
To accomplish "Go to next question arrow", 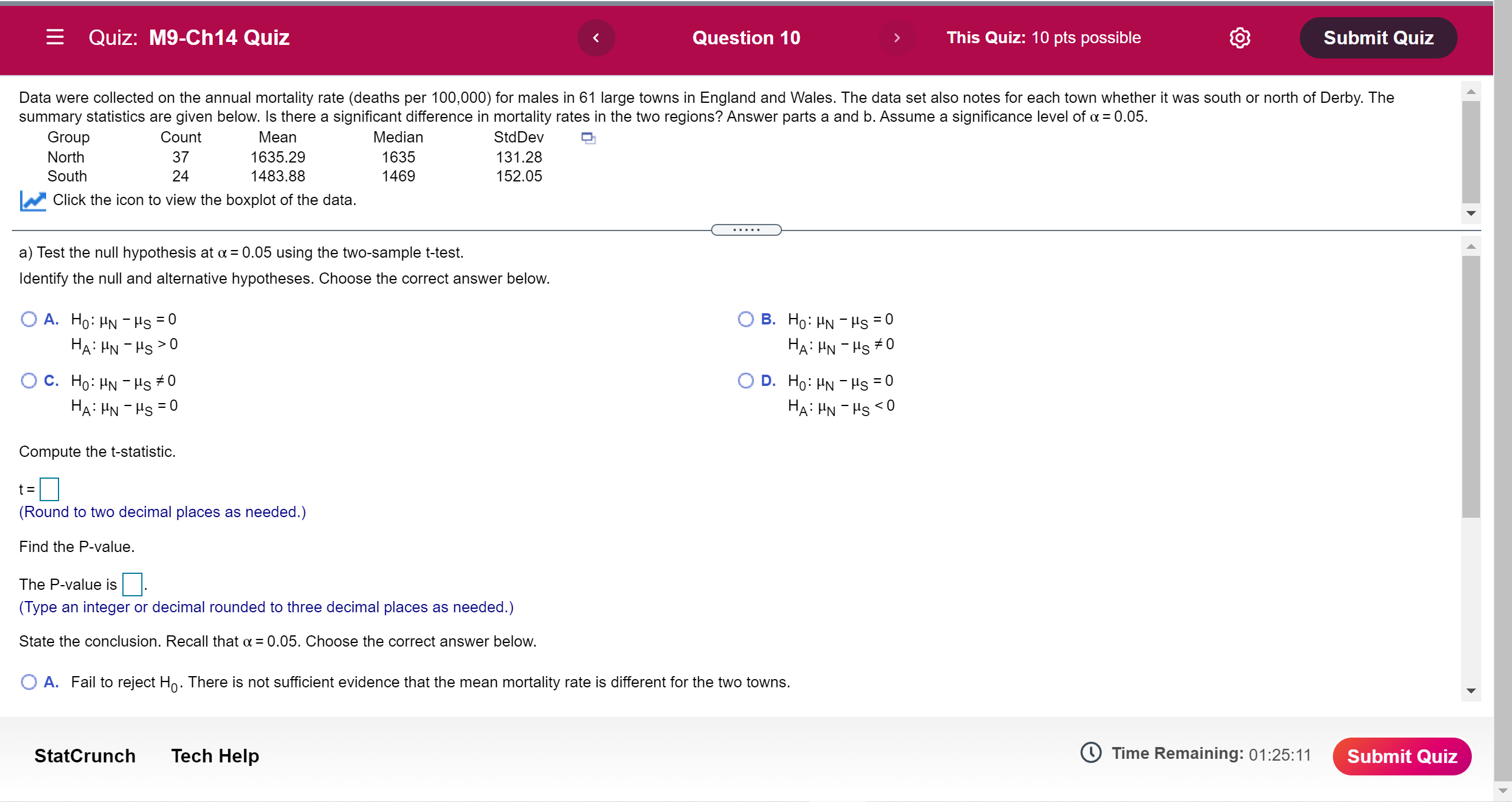I will (897, 38).
